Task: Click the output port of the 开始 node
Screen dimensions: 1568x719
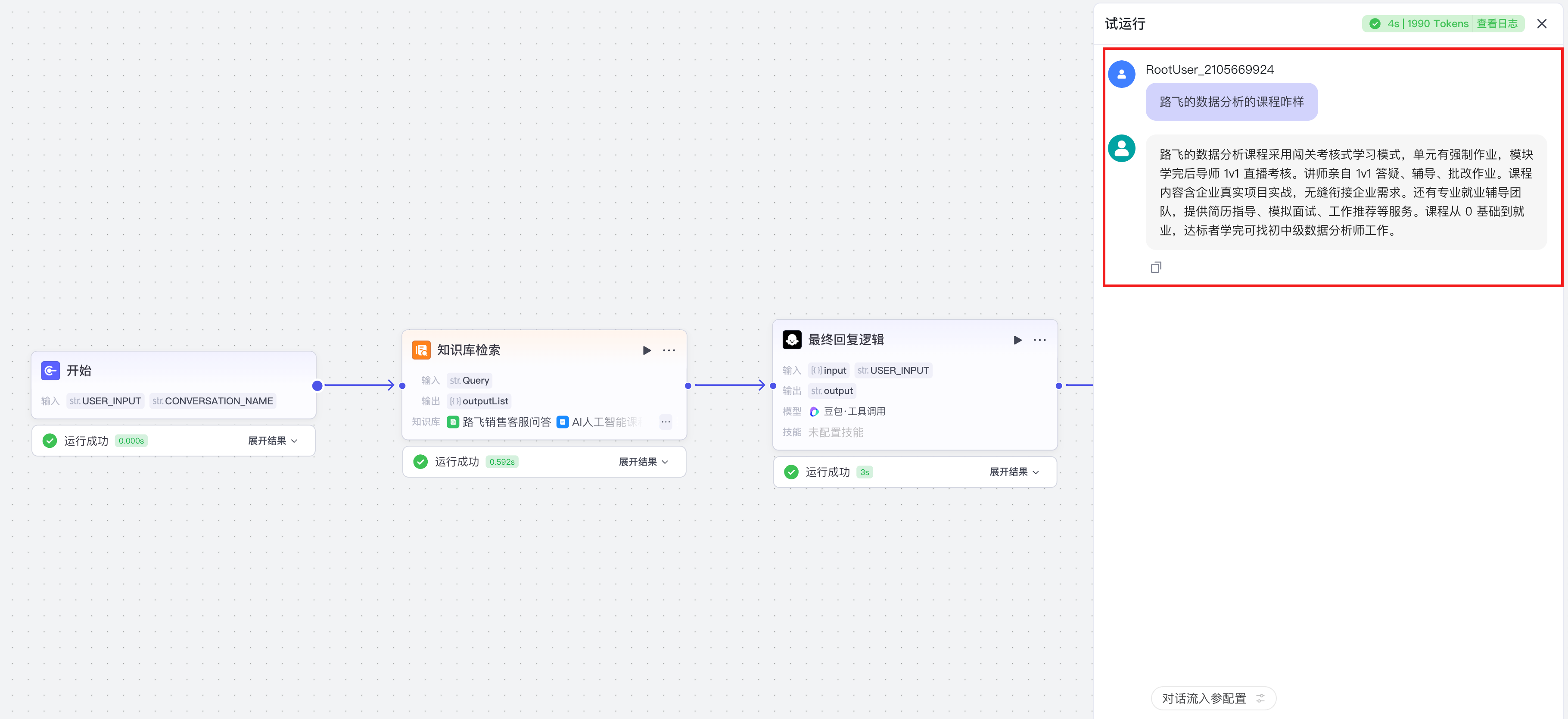Action: point(317,386)
